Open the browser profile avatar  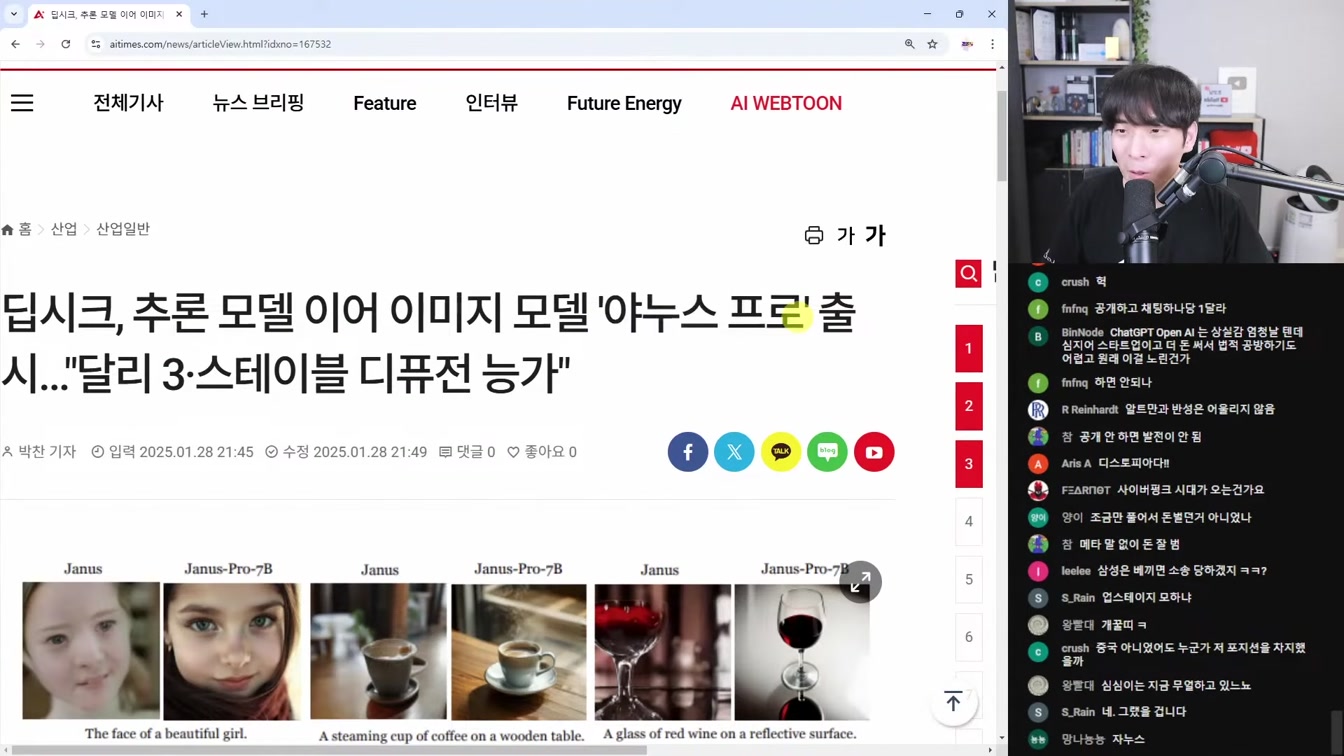pos(967,44)
